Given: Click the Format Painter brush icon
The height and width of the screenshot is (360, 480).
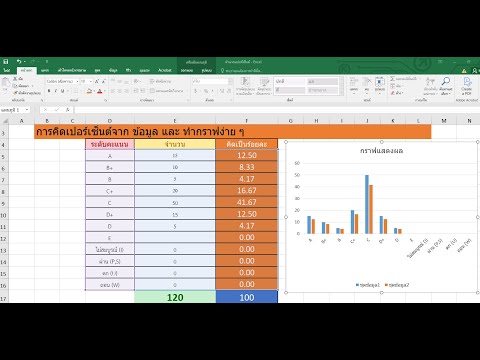Looking at the screenshot, I should point(15,93).
